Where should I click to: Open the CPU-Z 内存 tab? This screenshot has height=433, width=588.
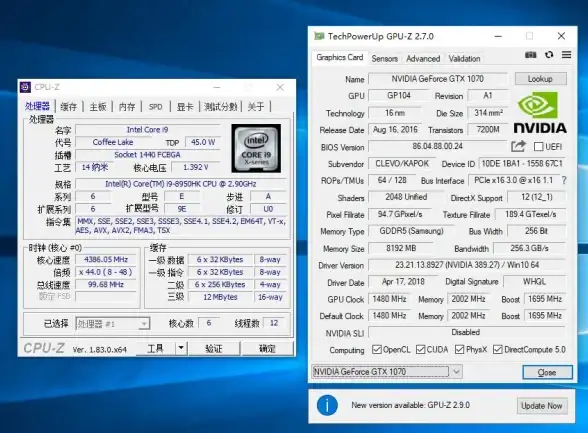tap(127, 107)
